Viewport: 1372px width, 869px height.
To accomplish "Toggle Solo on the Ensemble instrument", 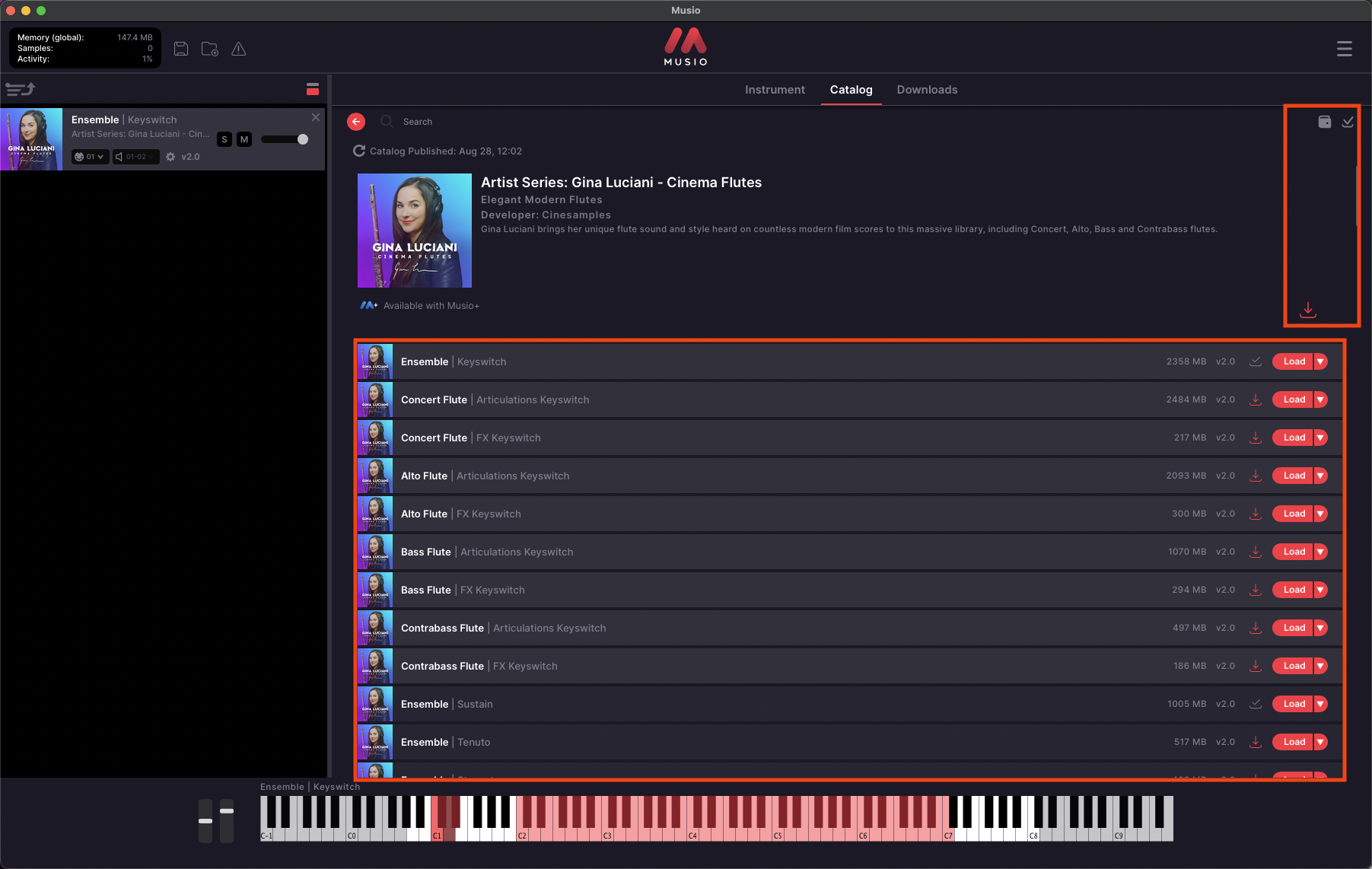I will click(x=224, y=139).
